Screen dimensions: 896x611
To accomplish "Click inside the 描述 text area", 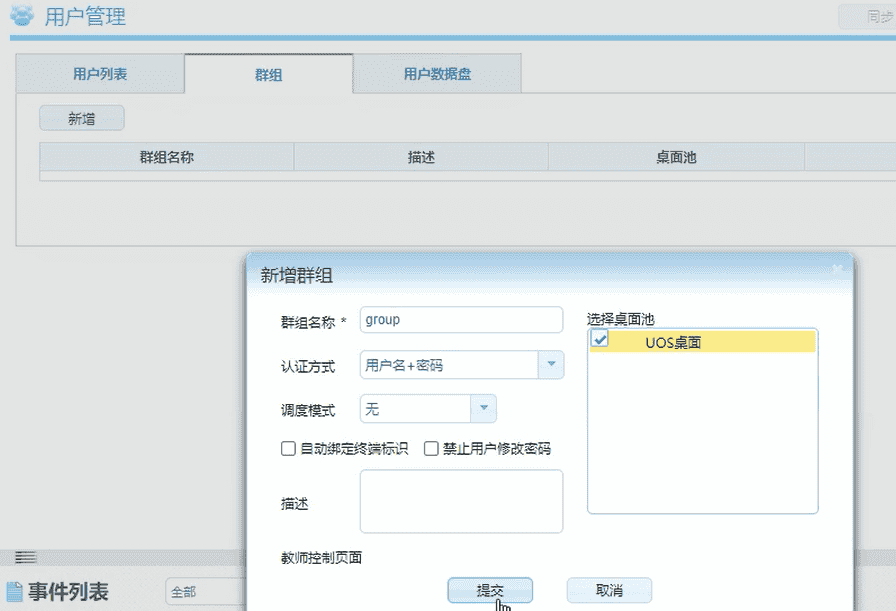I will tap(460, 502).
